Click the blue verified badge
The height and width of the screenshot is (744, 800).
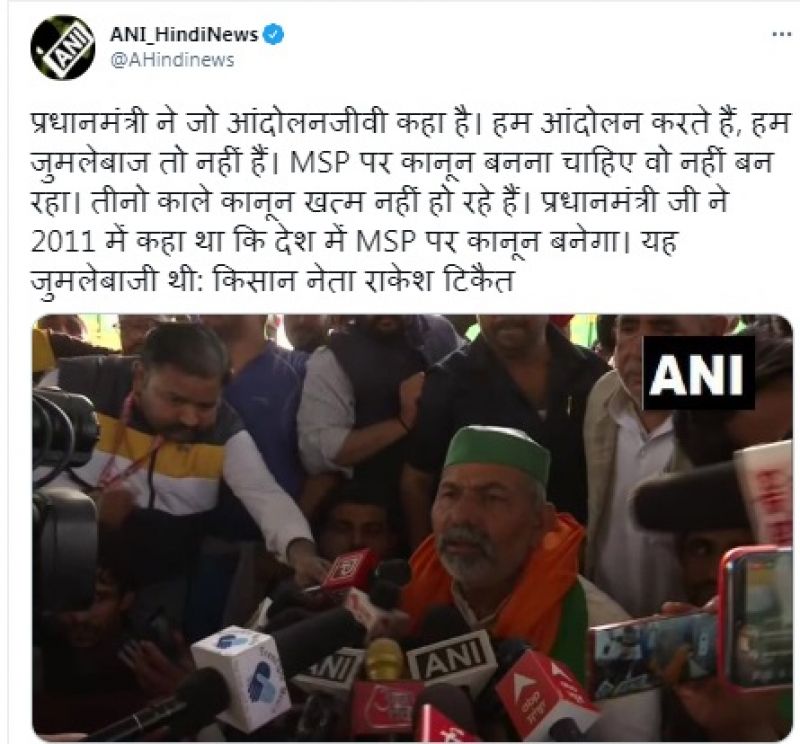273,34
